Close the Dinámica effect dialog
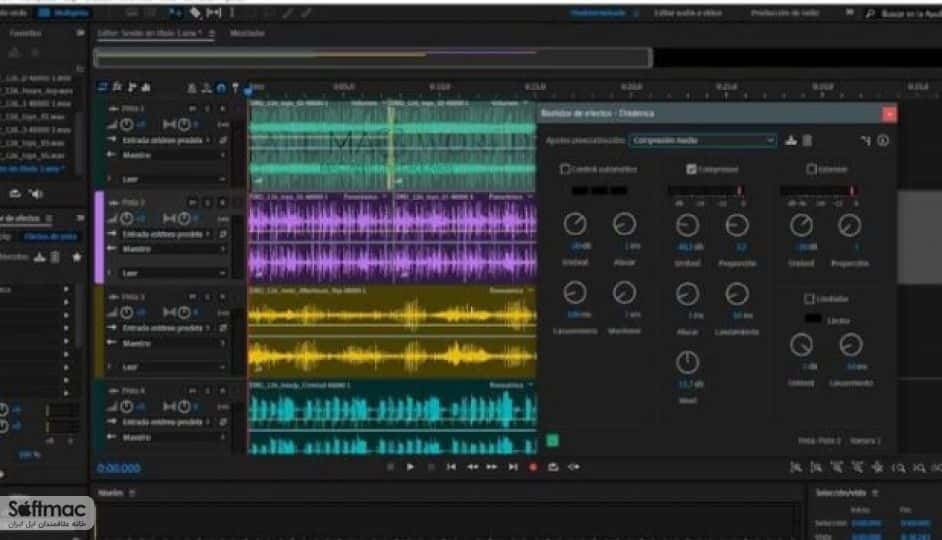Viewport: 942px width, 540px height. click(889, 114)
